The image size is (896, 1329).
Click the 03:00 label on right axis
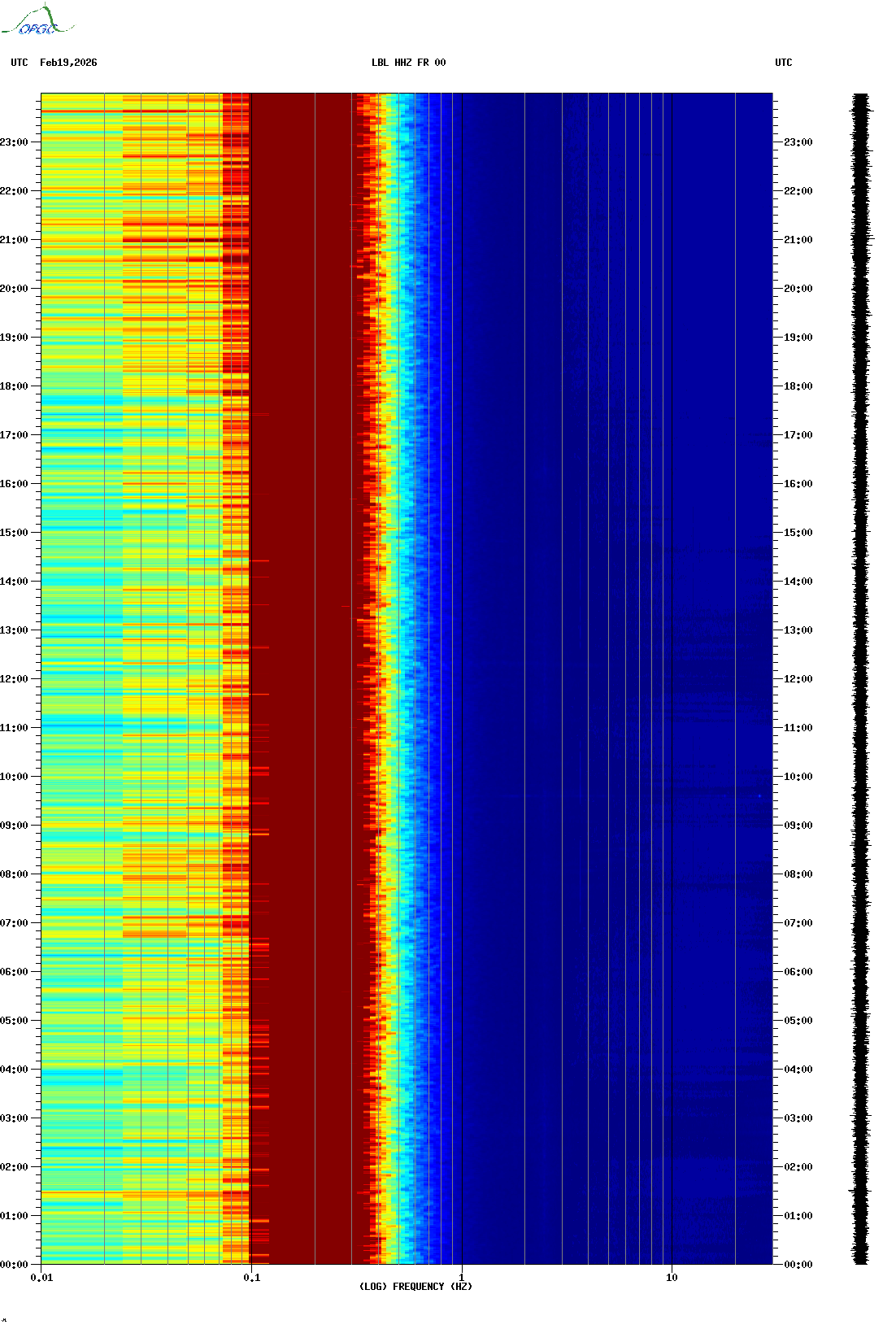click(x=798, y=1118)
